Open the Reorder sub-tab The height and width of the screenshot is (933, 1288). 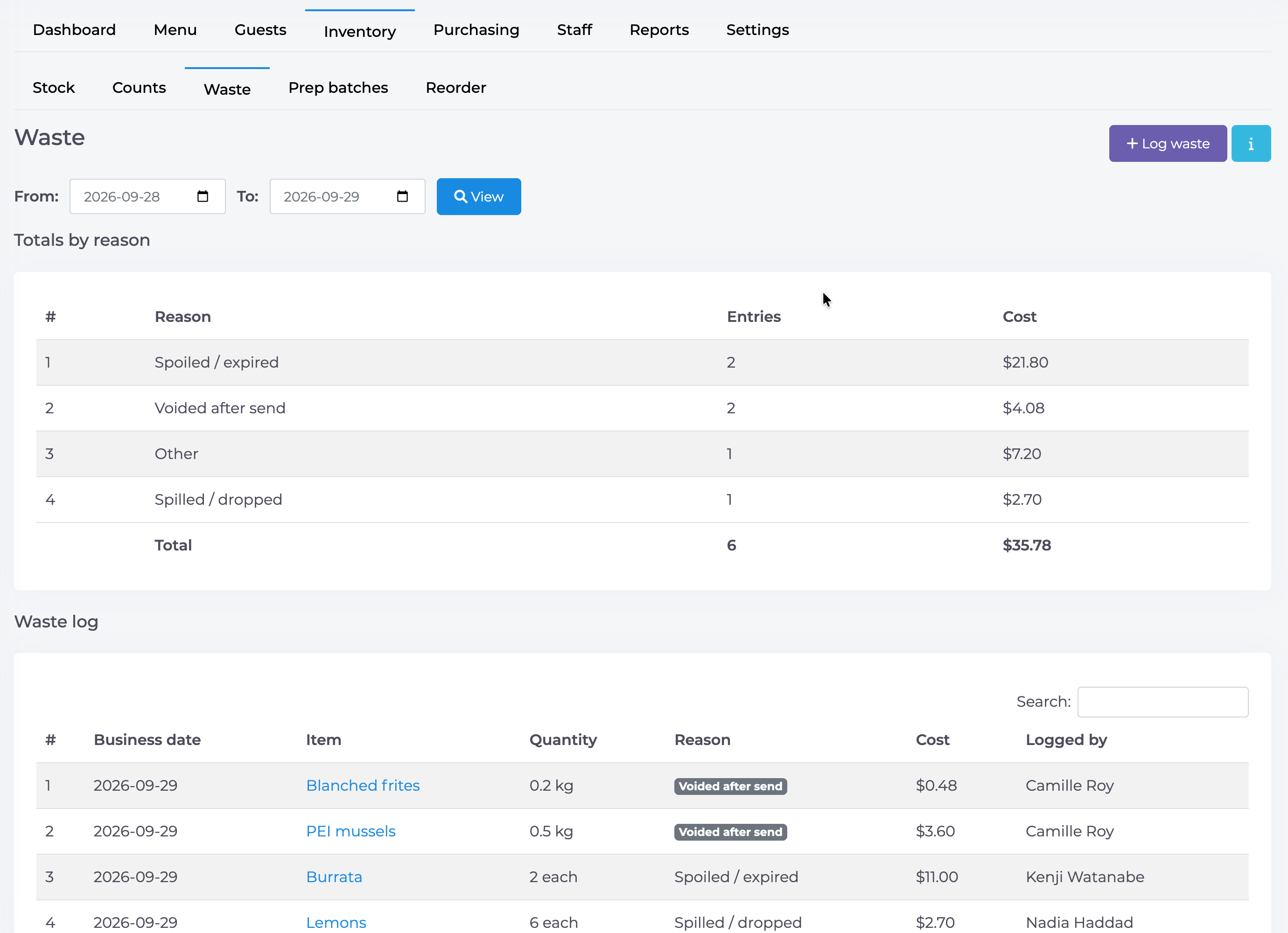tap(456, 88)
